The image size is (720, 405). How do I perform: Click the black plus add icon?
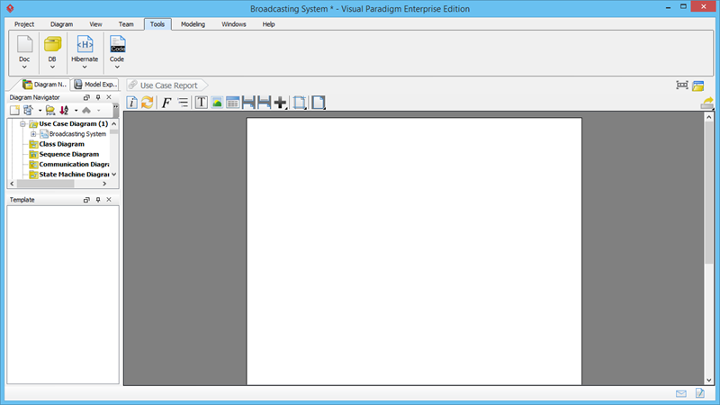coord(280,102)
